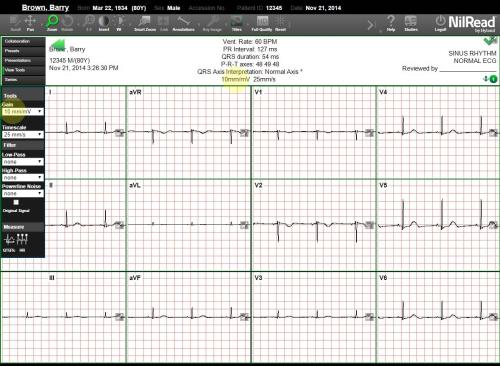This screenshot has width=500, height=366.
Task: Open the Gain dropdown showing 10 mm/mV
Action: (23, 111)
